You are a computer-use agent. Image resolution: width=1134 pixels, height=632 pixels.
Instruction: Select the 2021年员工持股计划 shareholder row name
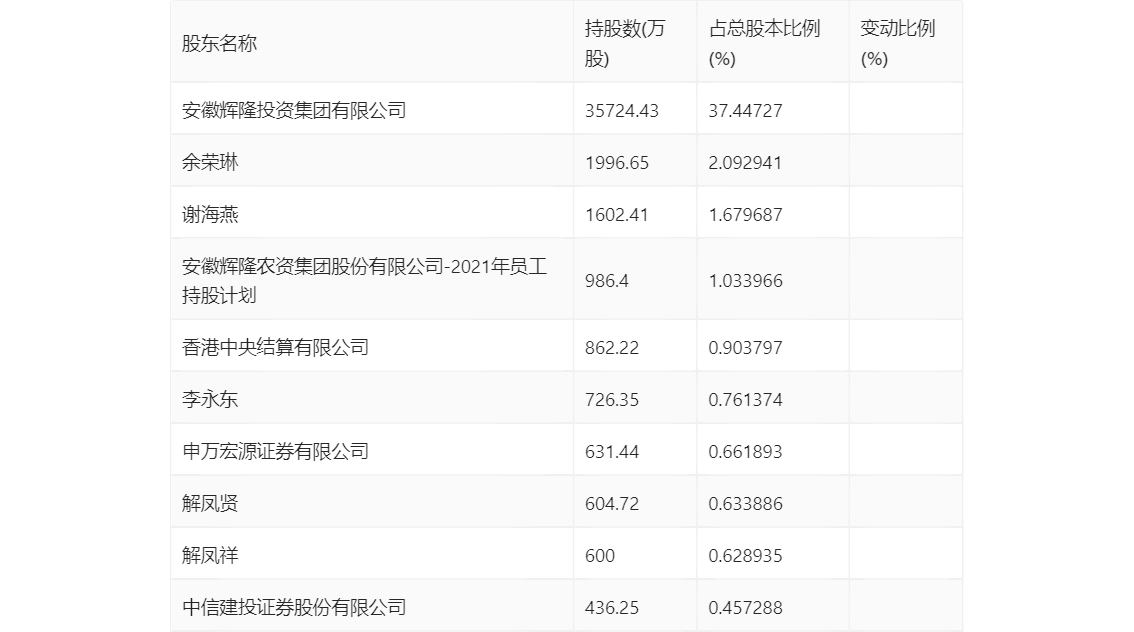click(364, 281)
